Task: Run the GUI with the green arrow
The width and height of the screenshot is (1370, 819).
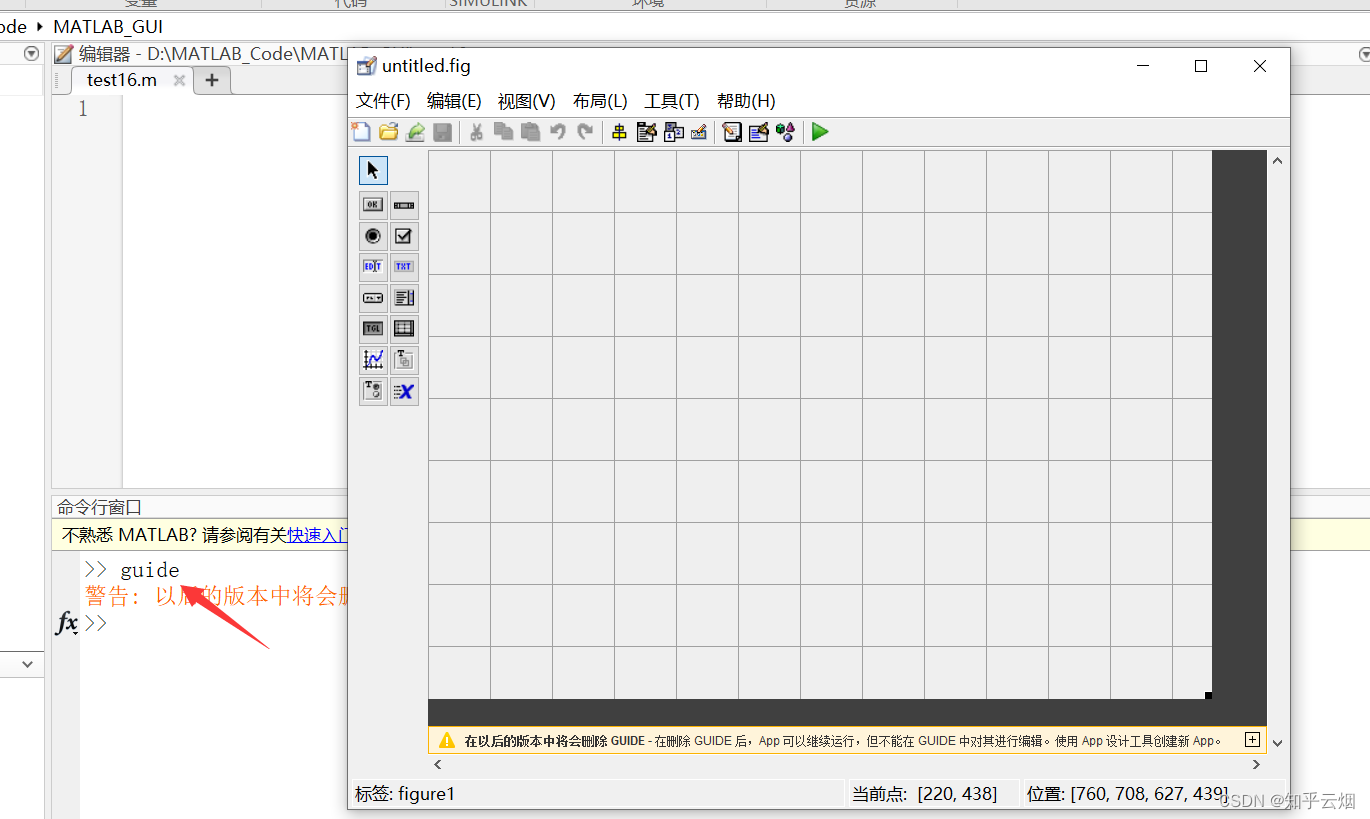Action: 819,131
